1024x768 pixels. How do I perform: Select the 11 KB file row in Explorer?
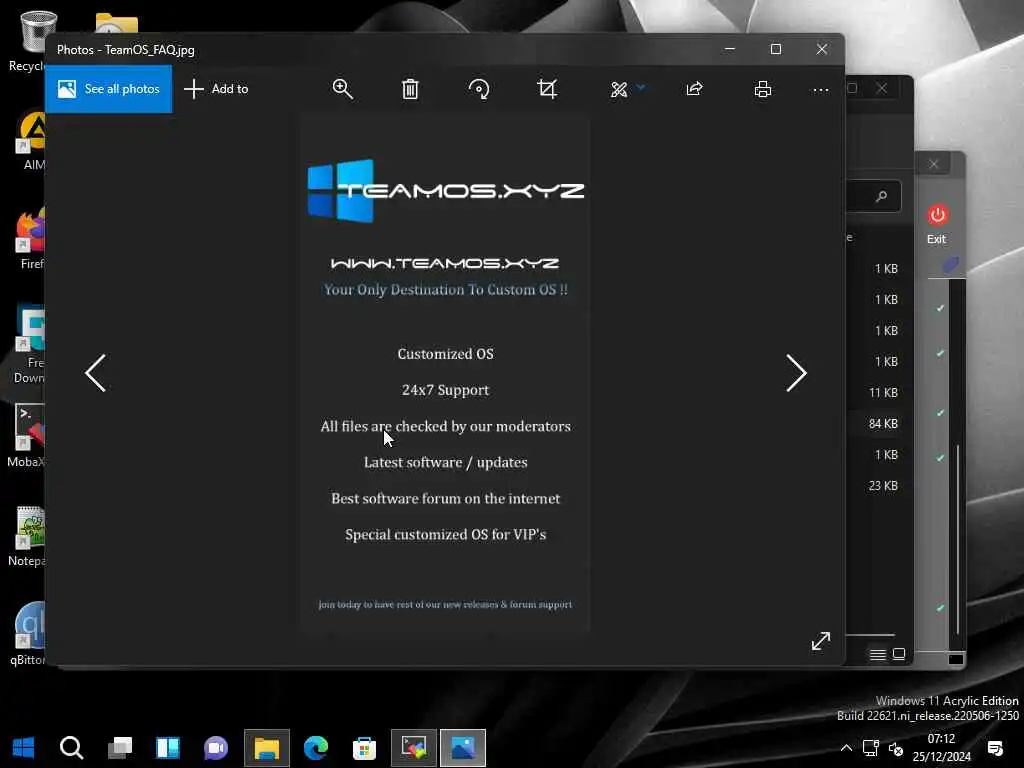pos(880,392)
